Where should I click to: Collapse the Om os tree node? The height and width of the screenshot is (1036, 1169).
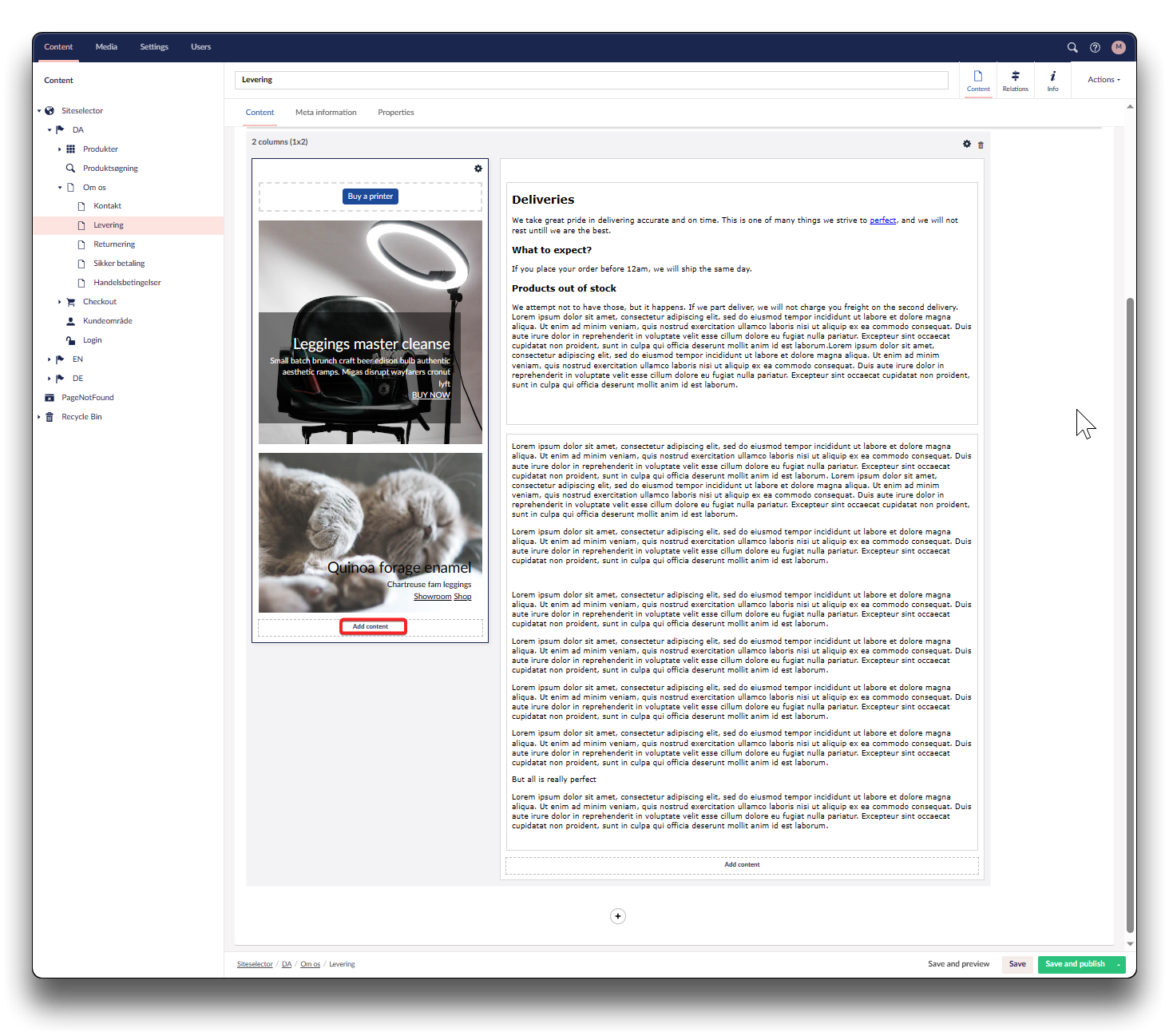pyautogui.click(x=60, y=188)
